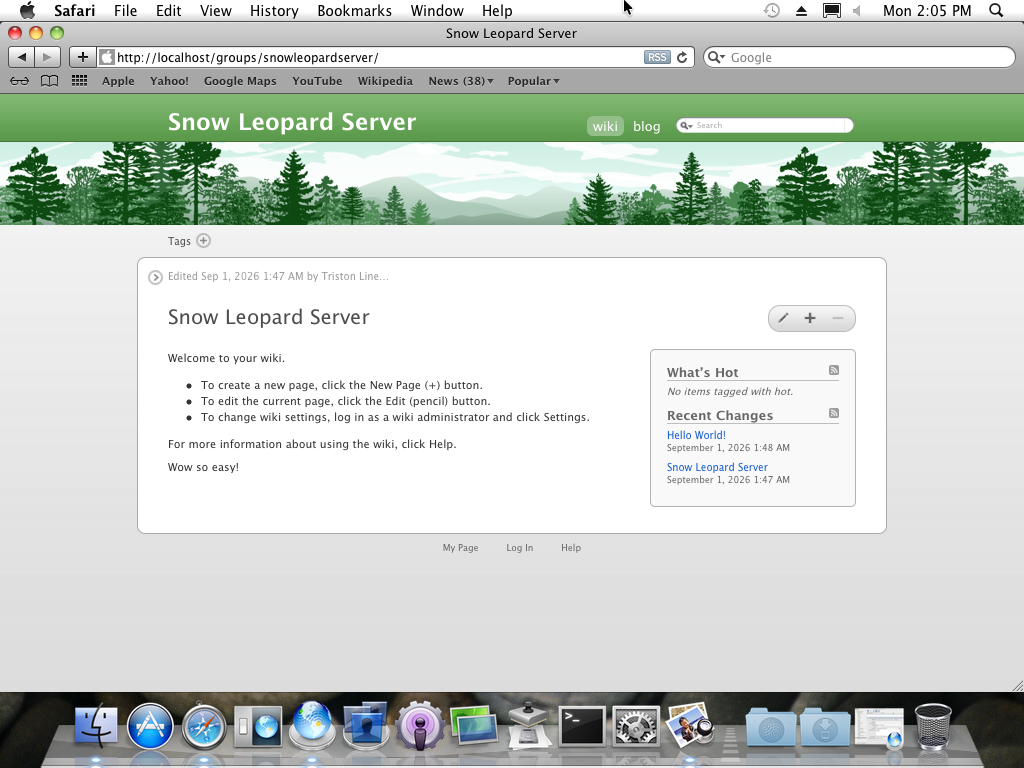
Task: Go back with the Safari back arrow
Action: click(22, 57)
